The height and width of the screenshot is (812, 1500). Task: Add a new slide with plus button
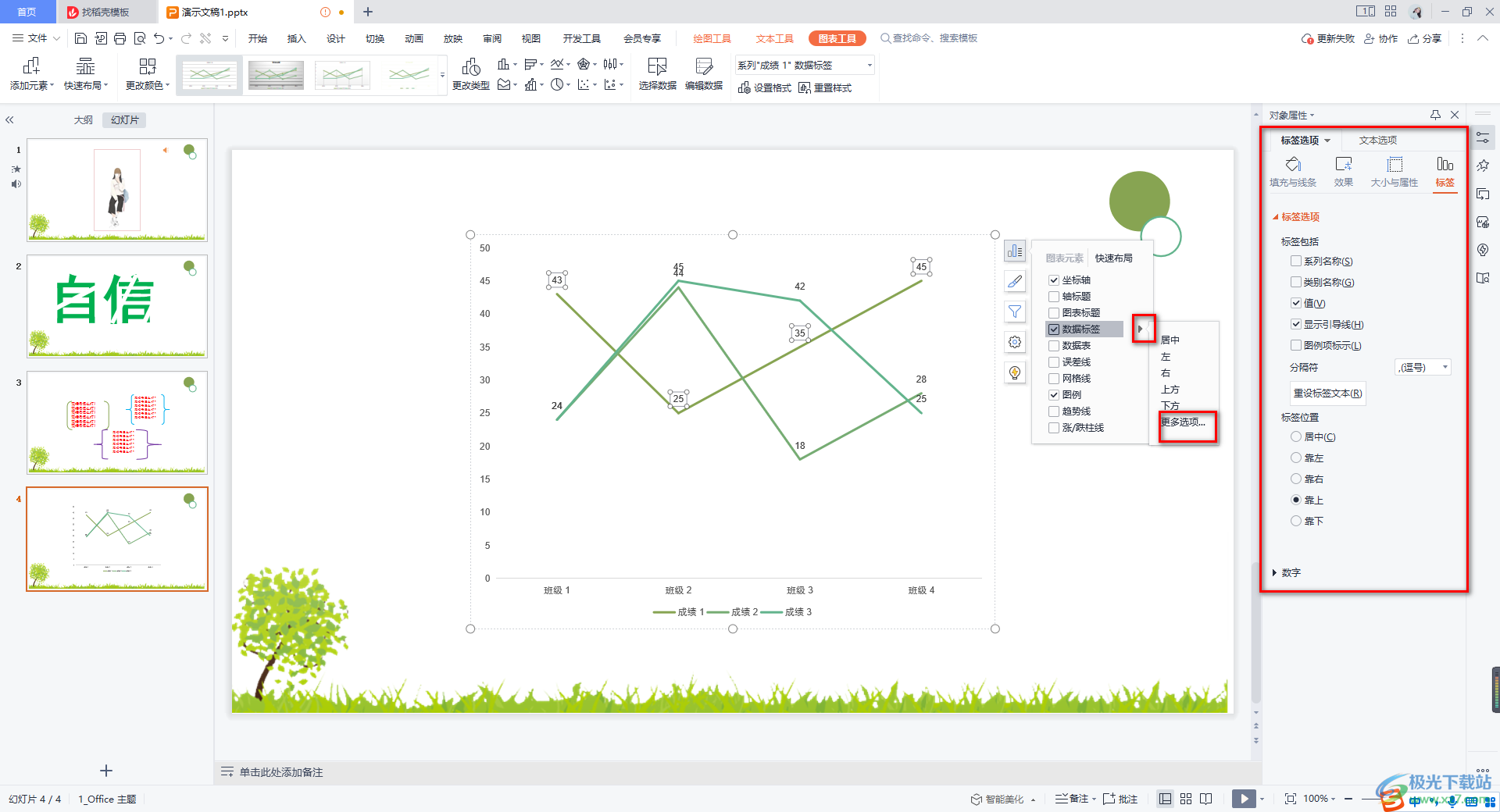pyautogui.click(x=106, y=771)
